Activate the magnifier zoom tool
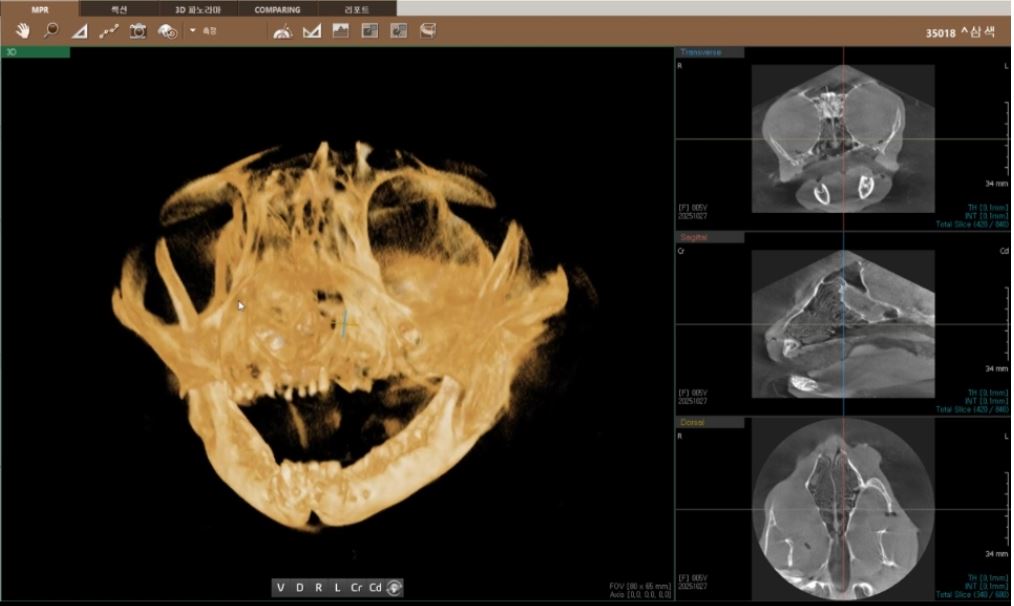1014x606 pixels. [x=51, y=31]
